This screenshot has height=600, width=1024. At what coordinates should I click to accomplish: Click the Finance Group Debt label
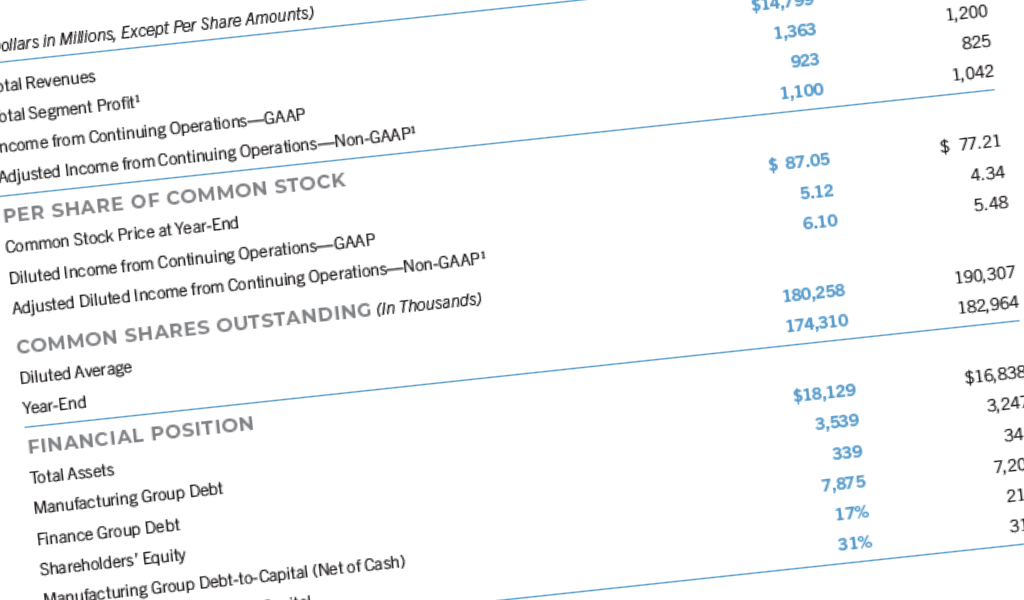(x=108, y=531)
